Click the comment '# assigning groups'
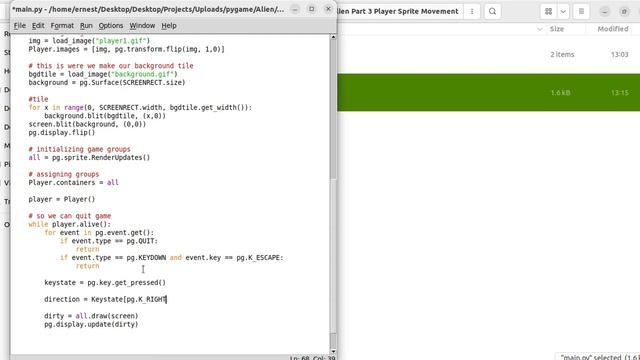Screen dimensions: 640x360 [64, 174]
